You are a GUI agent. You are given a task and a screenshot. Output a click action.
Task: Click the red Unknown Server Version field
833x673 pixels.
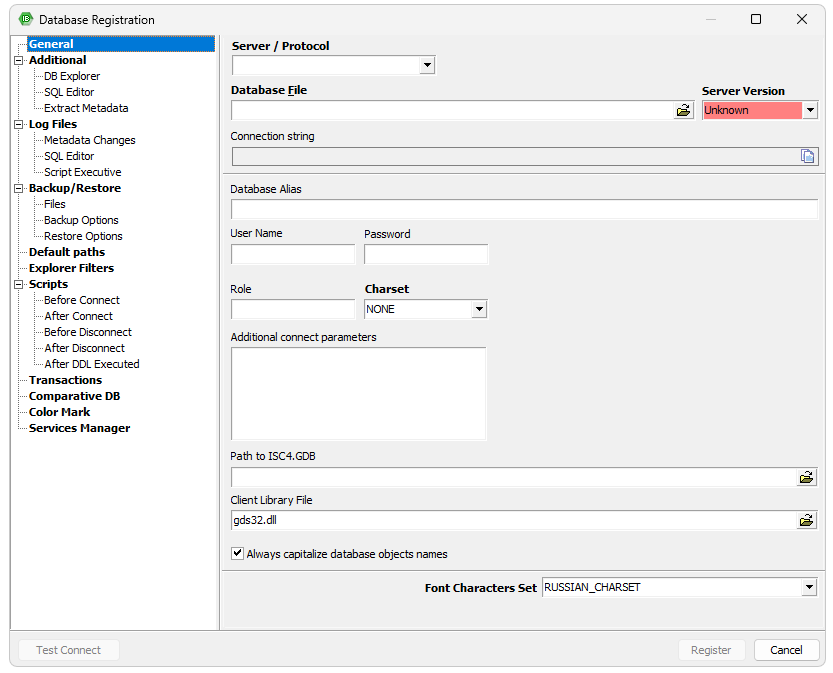[x=752, y=110]
